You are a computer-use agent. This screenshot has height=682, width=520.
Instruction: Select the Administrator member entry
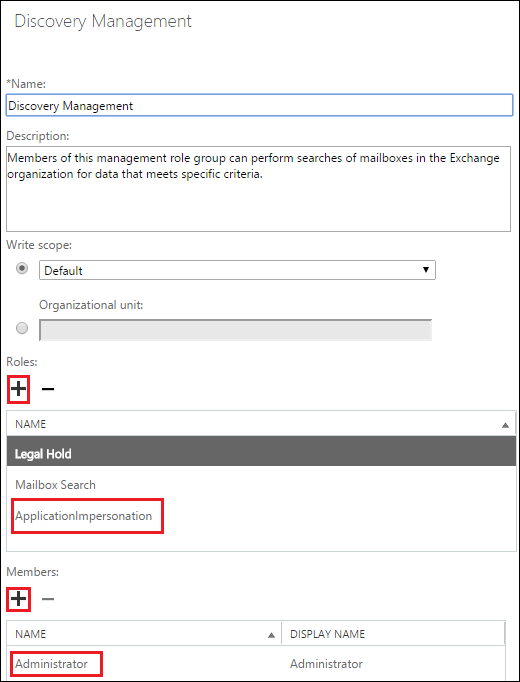[51, 664]
